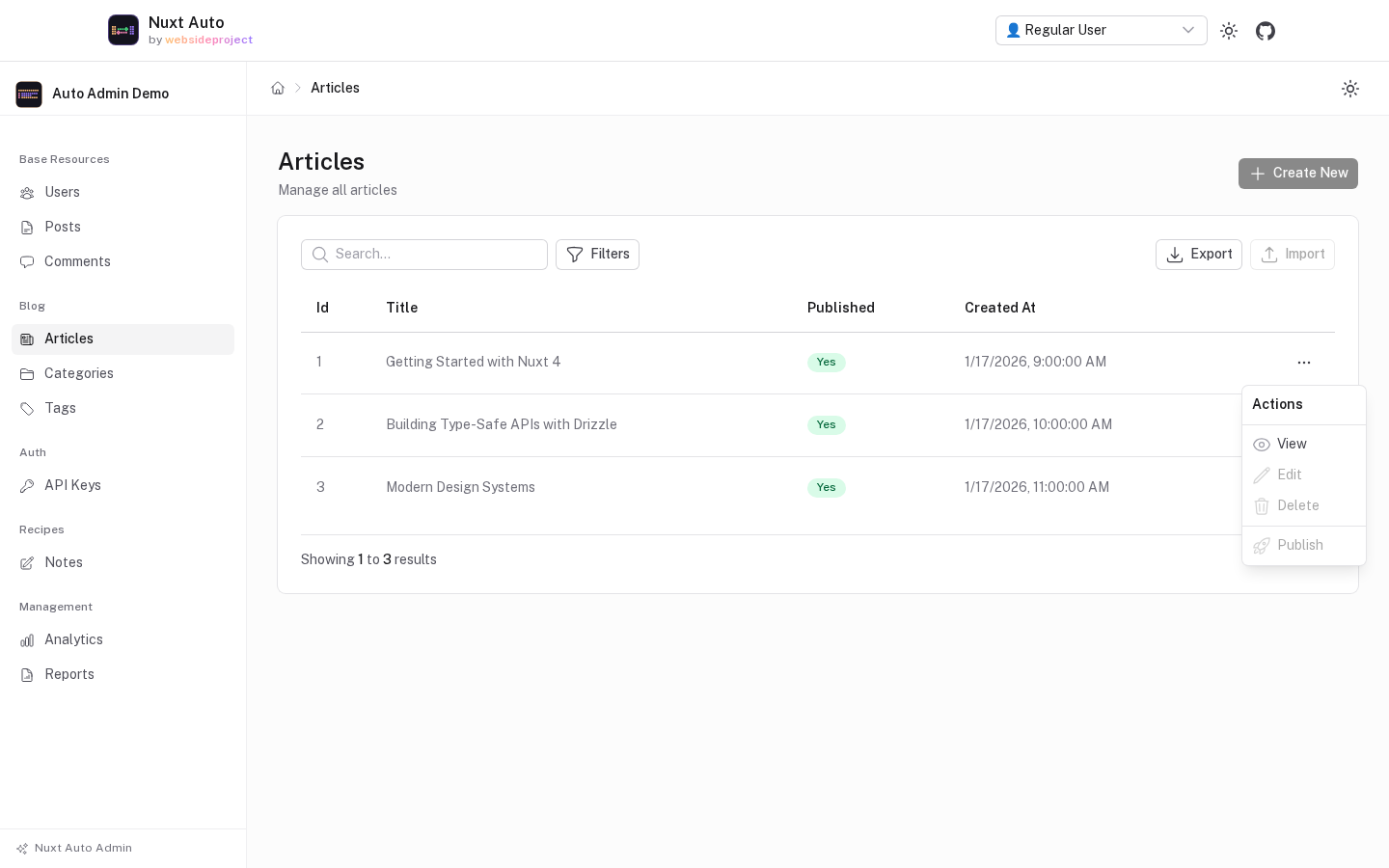Go to Posts resource
The height and width of the screenshot is (868, 1389).
pos(123,227)
